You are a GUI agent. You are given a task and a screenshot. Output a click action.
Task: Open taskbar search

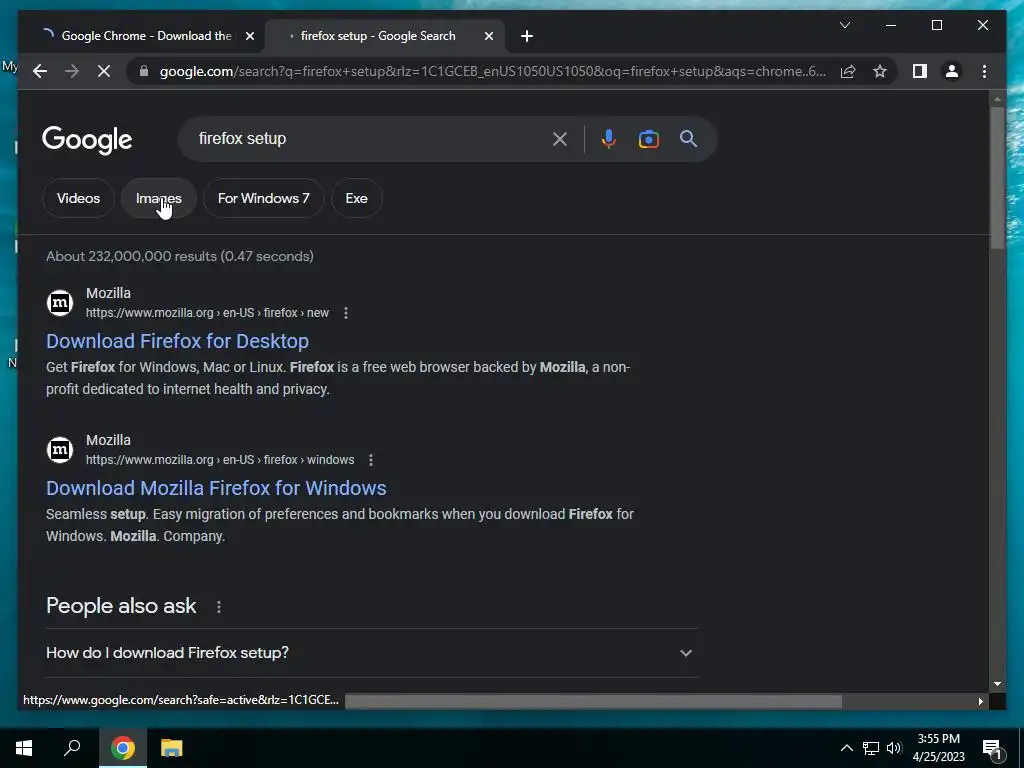pos(72,748)
